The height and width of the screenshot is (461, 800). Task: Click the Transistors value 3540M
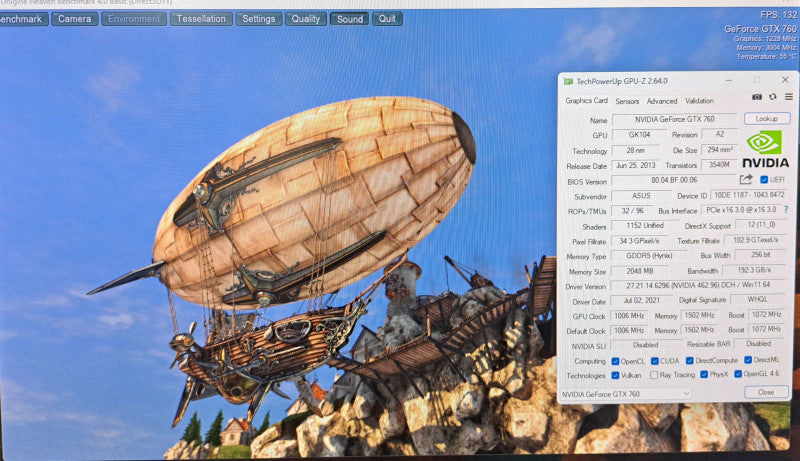click(x=719, y=164)
